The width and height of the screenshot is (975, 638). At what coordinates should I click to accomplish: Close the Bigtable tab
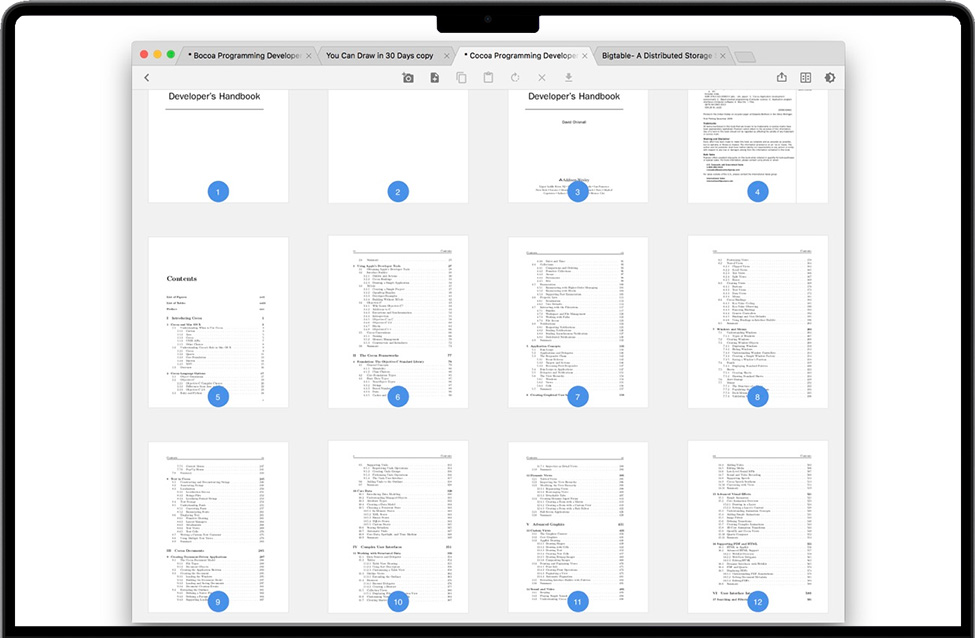click(723, 56)
